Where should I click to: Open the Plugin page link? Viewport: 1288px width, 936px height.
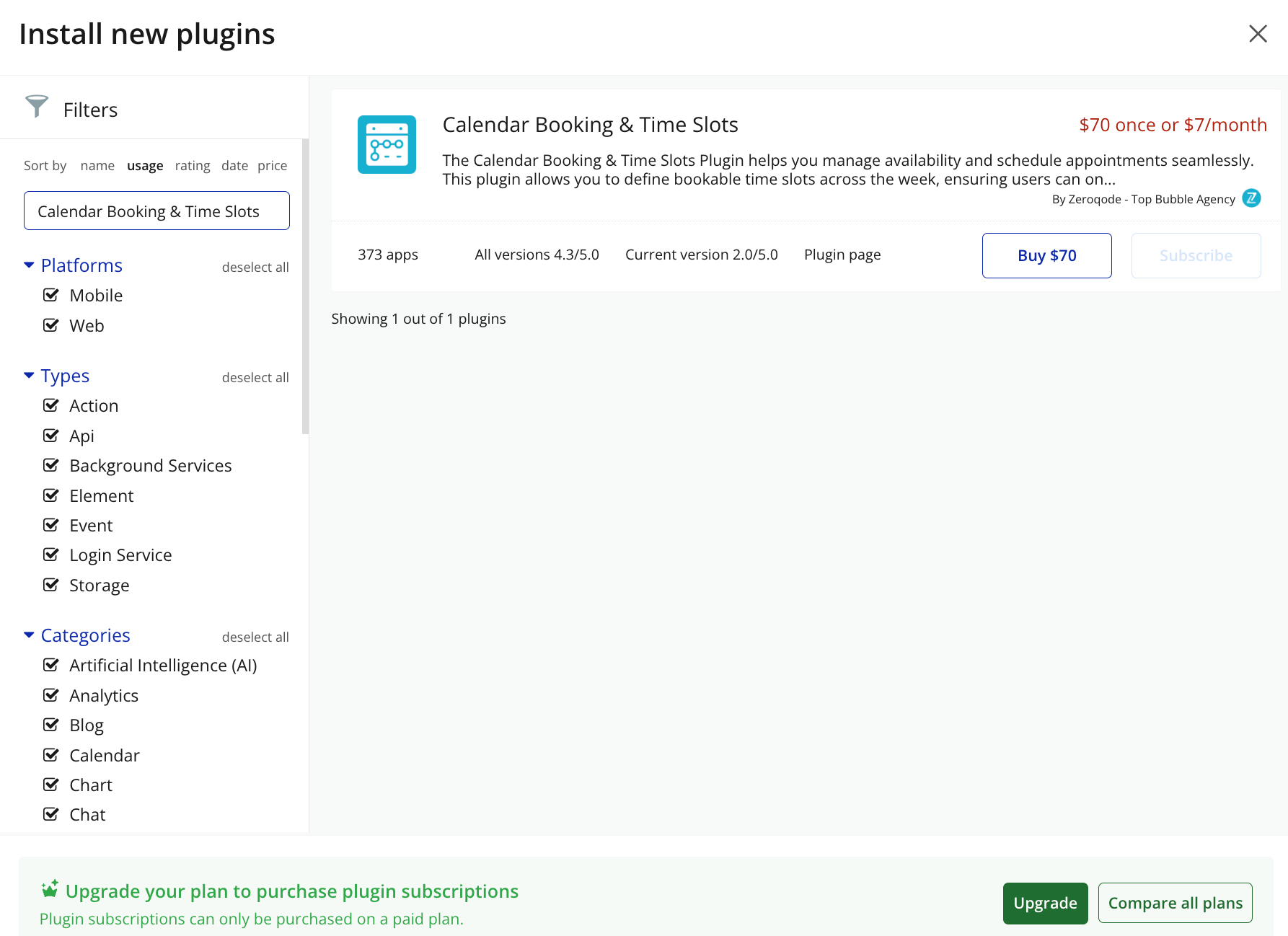(842, 255)
